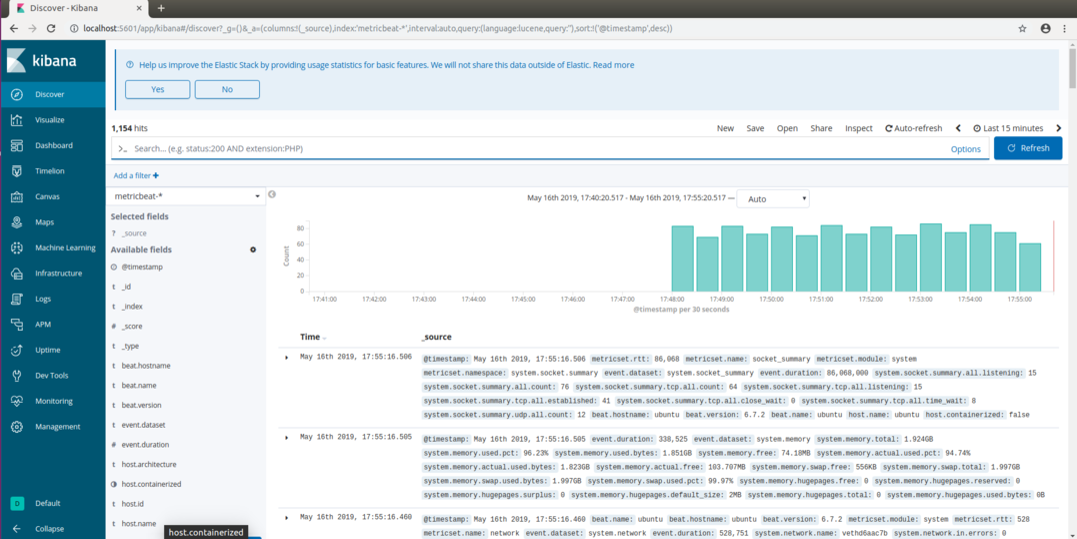Open the Dev Tools wrench icon
The width and height of the screenshot is (1077, 539).
click(17, 376)
